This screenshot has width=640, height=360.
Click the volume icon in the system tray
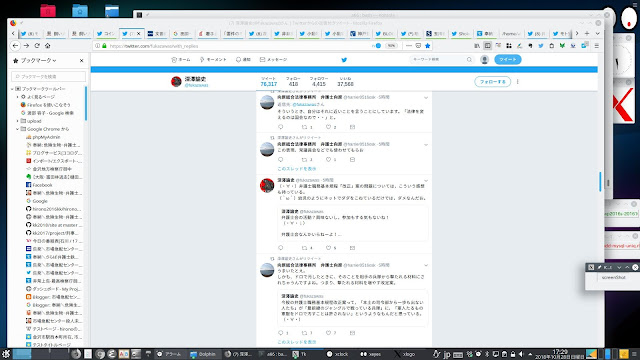521,354
